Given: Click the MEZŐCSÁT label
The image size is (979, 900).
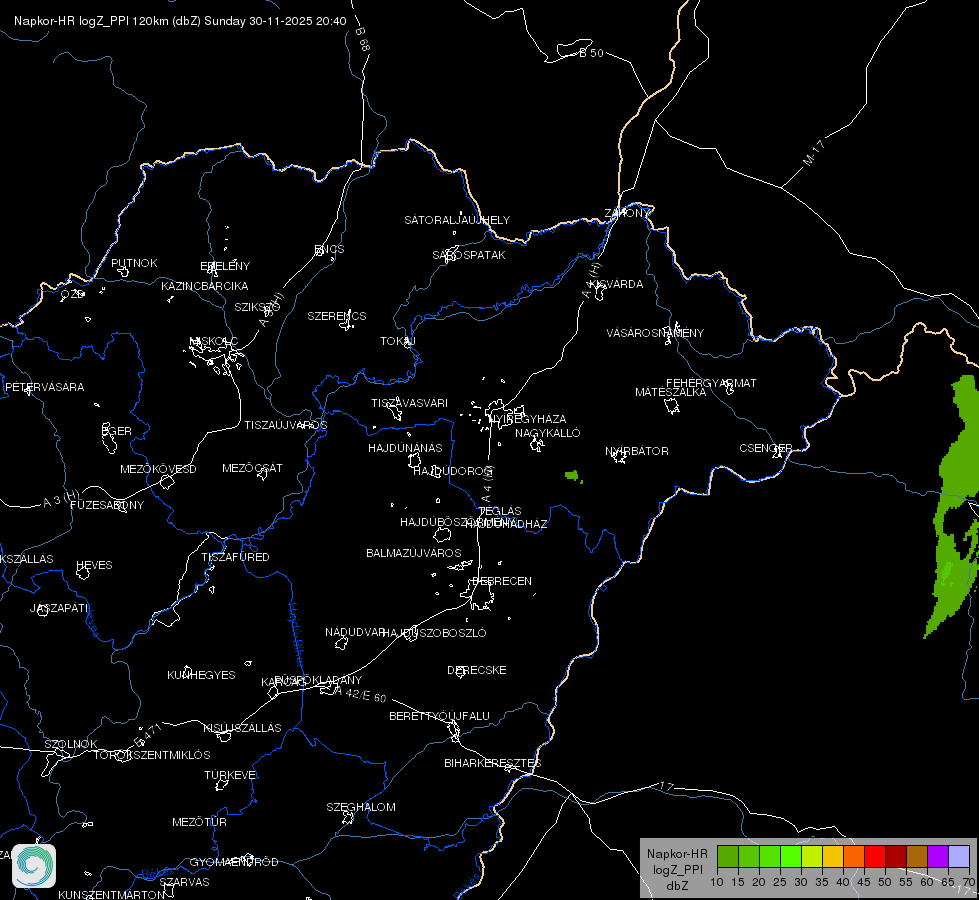Looking at the screenshot, I should click(252, 468).
